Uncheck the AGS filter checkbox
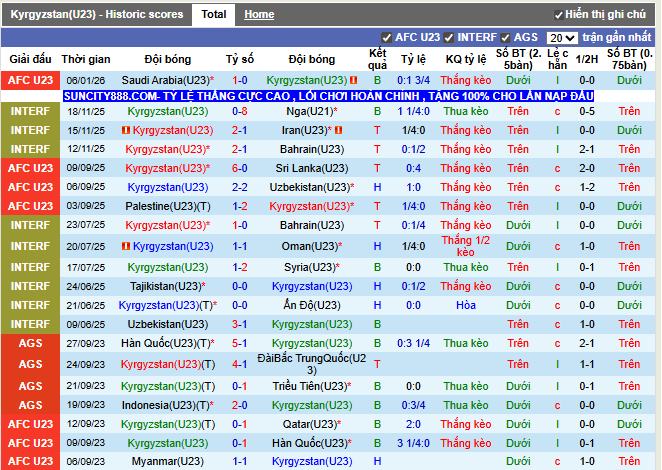Screen dimensions: 662x470 pos(505,38)
